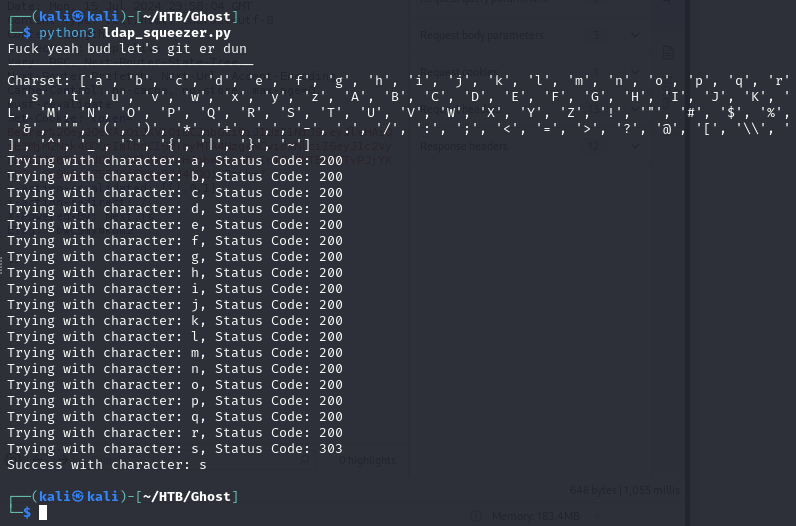Click the 'let's git er dun' banner line
Viewport: 796px width, 526px height.
coord(127,49)
